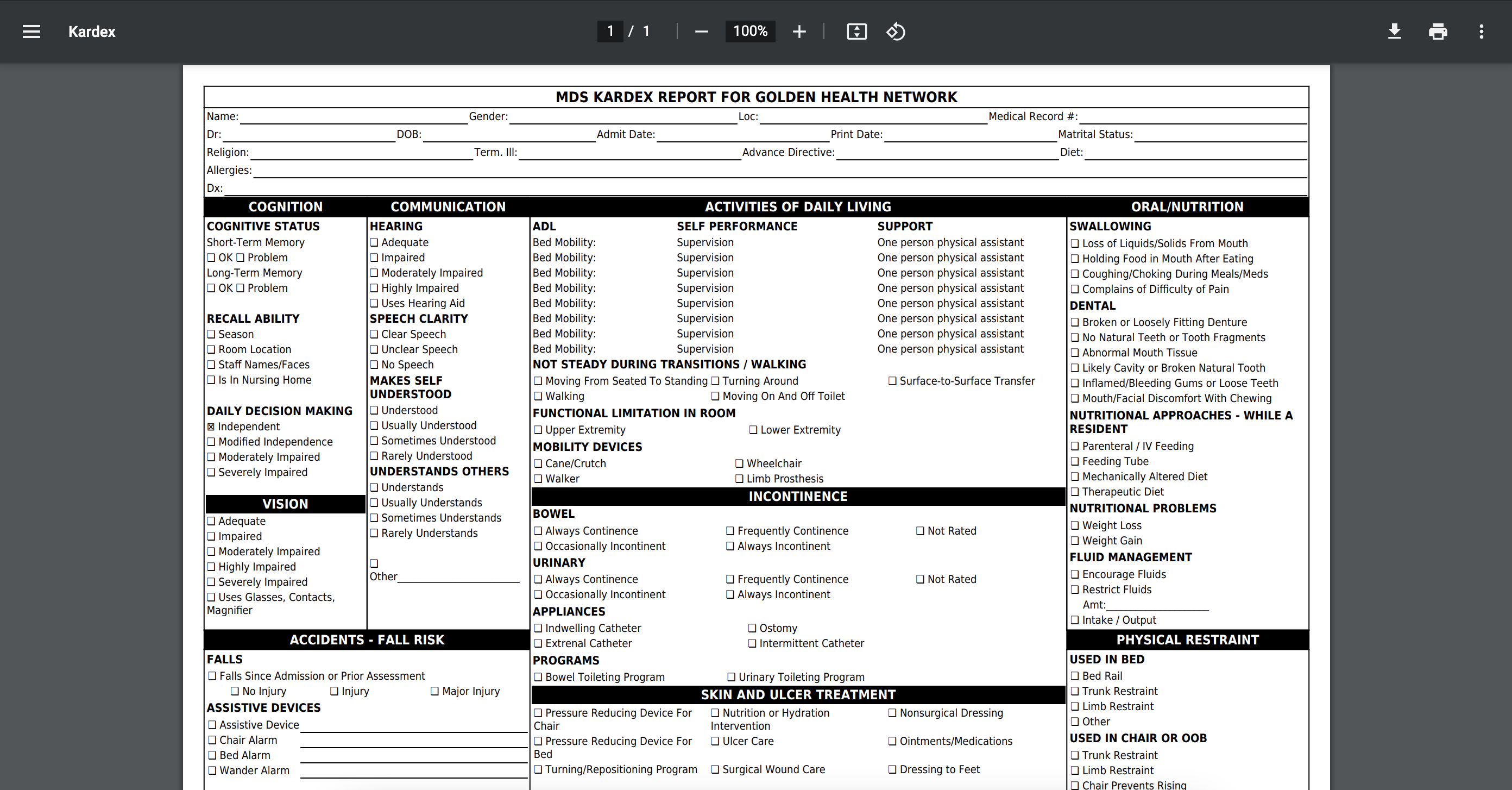Rotate the document counterclockwise
This screenshot has height=790, width=1512.
point(895,32)
